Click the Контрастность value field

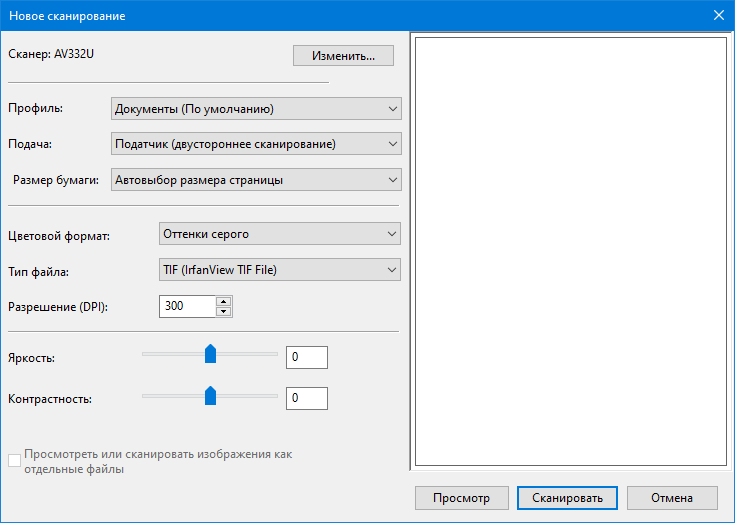coord(307,398)
